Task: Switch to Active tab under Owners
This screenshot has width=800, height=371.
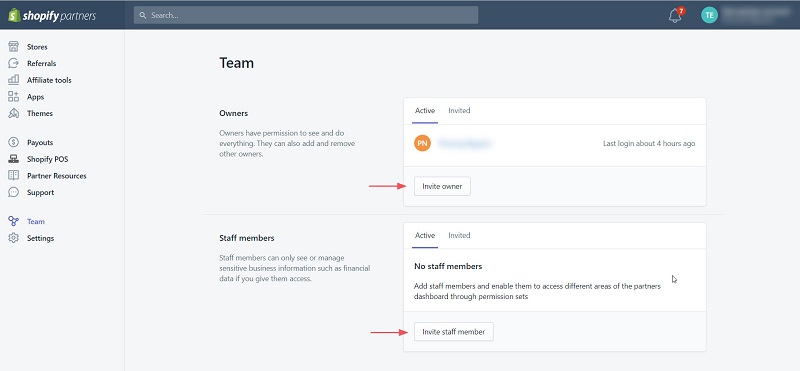Action: point(425,111)
